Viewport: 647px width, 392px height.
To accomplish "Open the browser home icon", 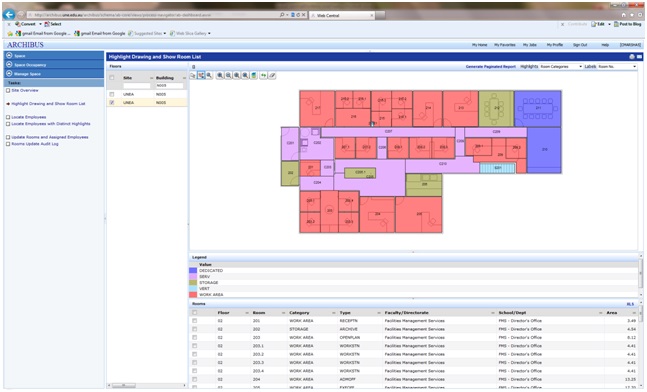I will 623,15.
